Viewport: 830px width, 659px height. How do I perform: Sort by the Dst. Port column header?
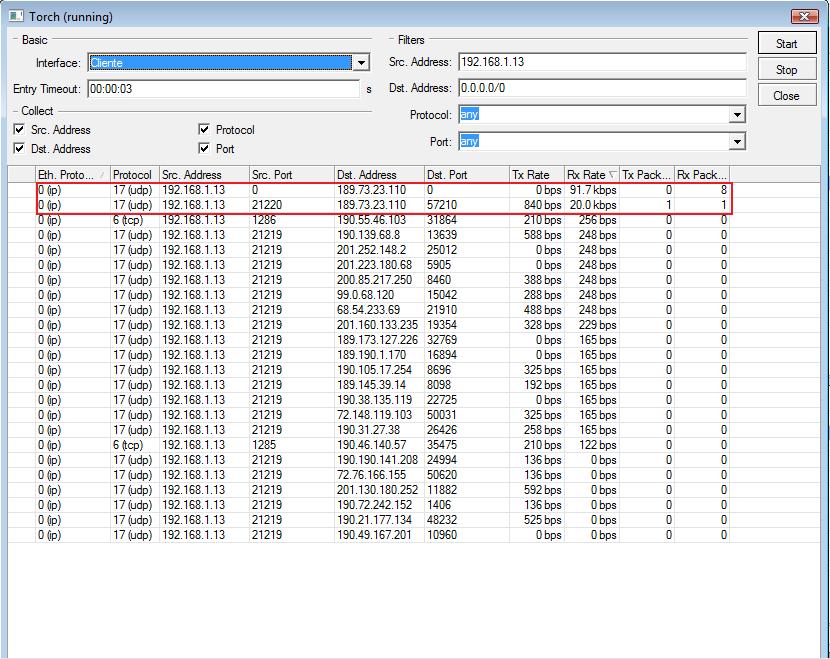point(466,175)
